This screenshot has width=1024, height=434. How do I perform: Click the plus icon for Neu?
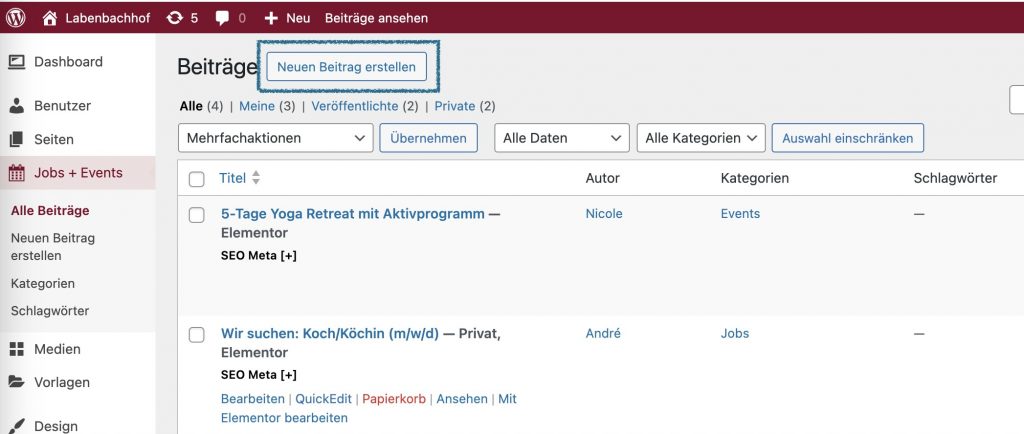click(271, 18)
